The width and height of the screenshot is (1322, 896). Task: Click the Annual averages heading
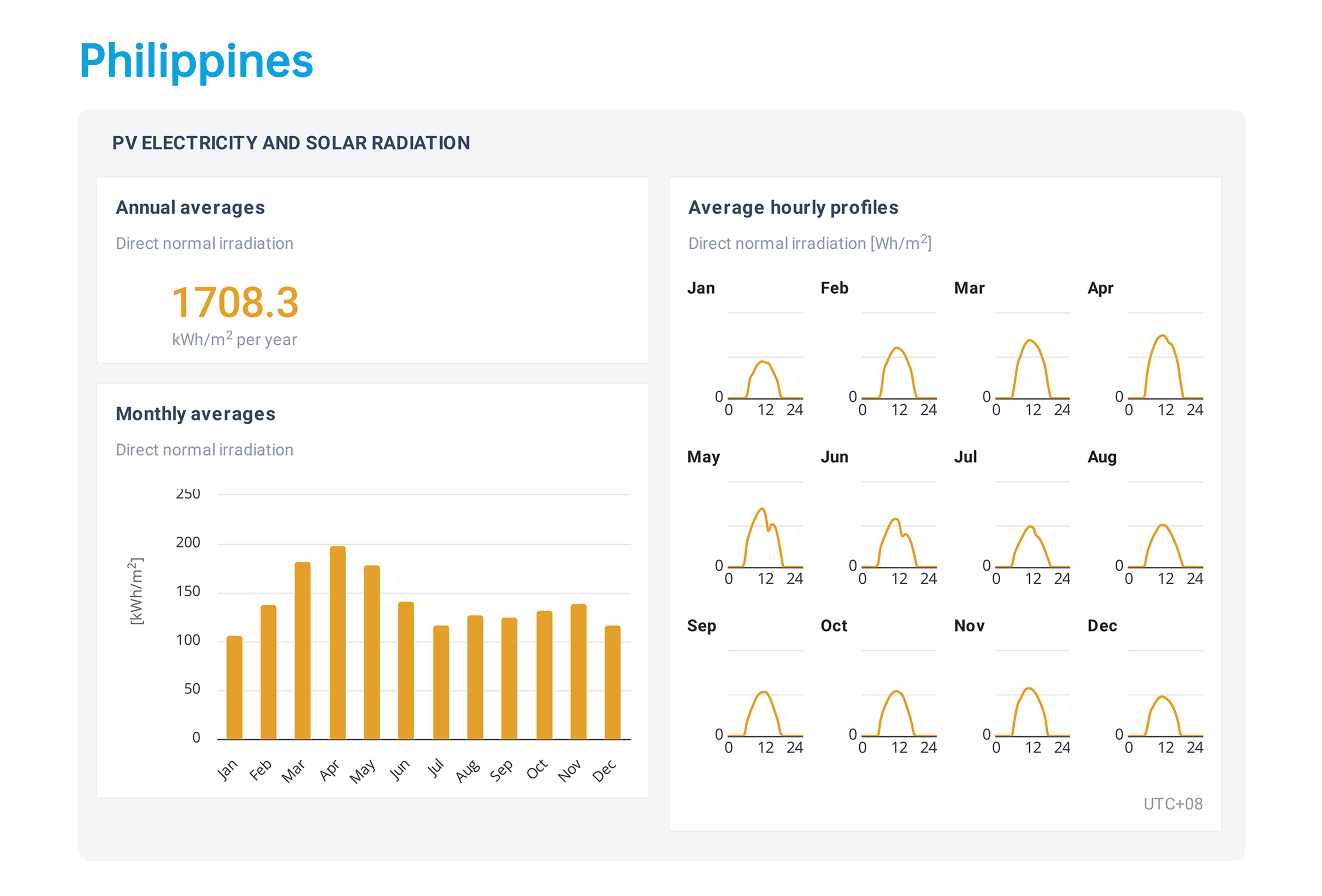tap(190, 207)
